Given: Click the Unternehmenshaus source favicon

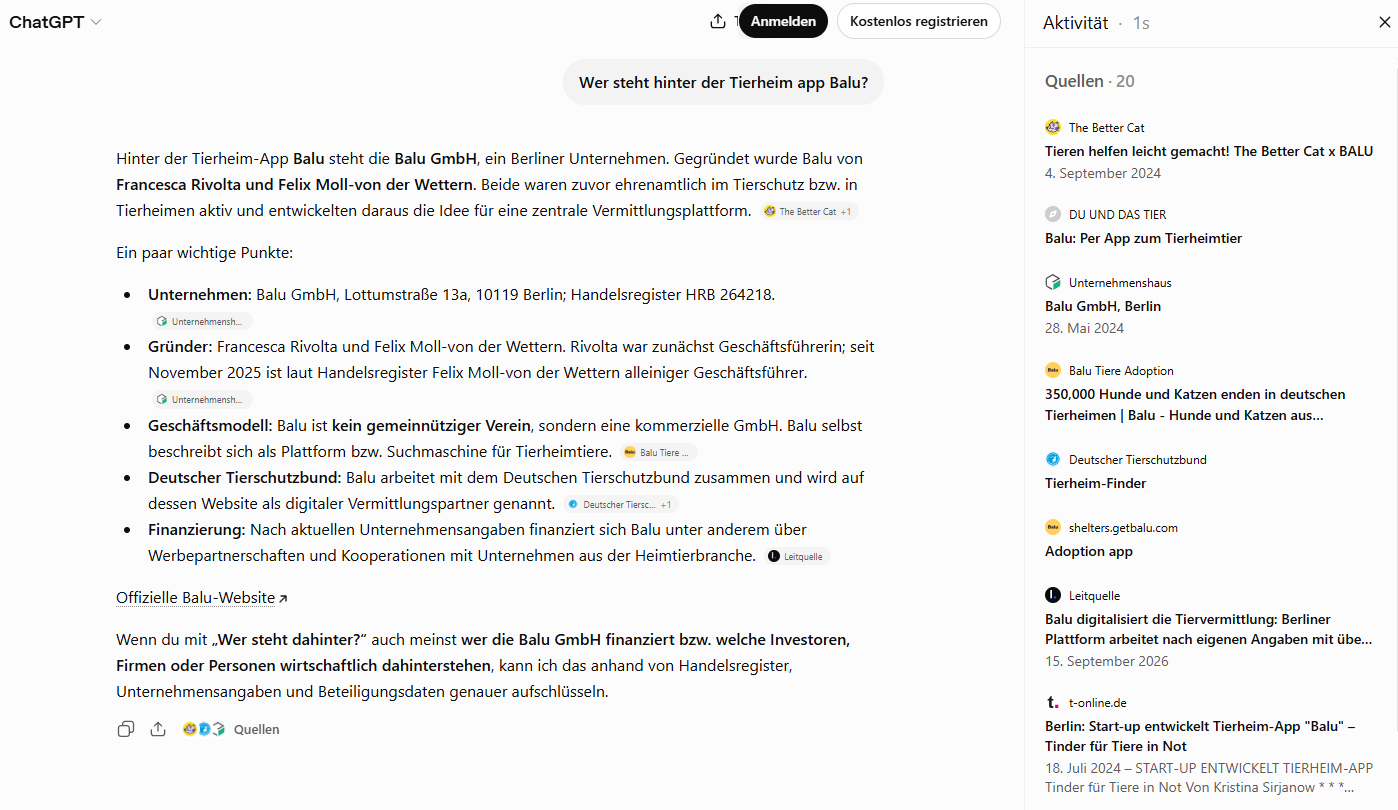Looking at the screenshot, I should point(1053,282).
